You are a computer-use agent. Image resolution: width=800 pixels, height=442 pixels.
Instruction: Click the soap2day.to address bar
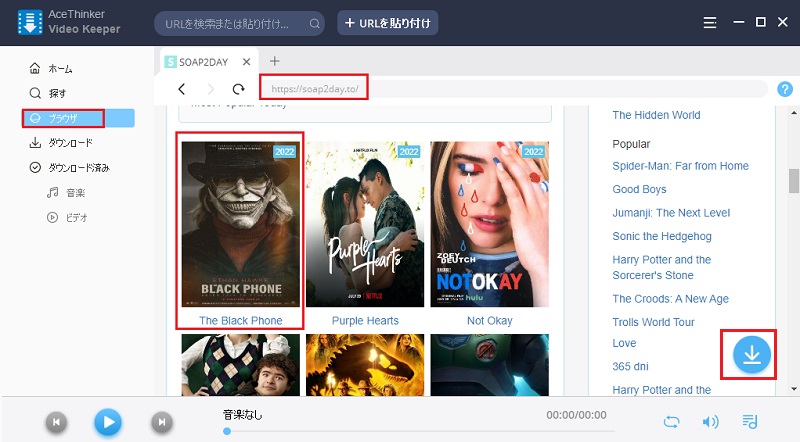513,89
